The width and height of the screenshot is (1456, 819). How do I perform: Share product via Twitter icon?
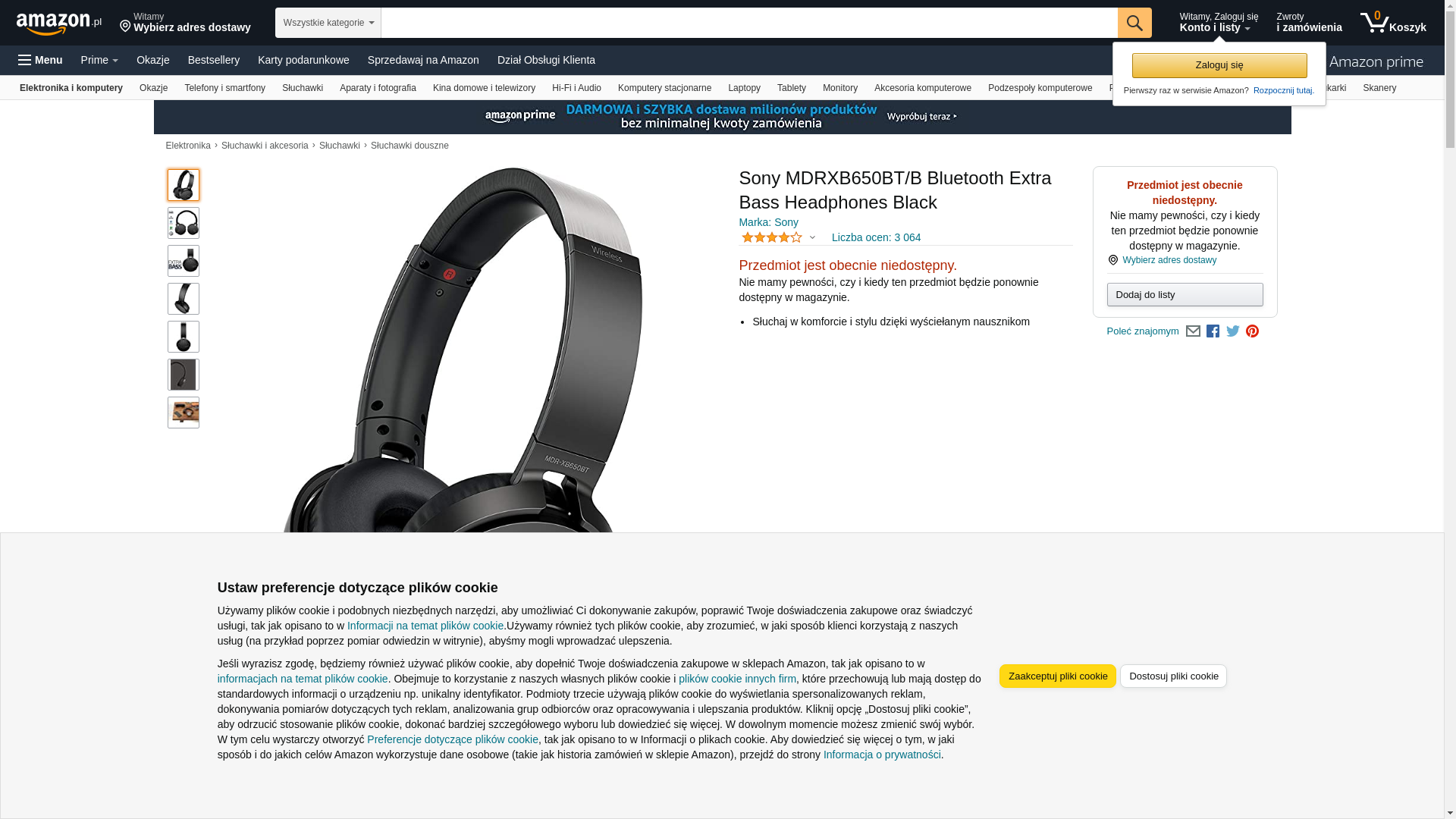click(1232, 331)
